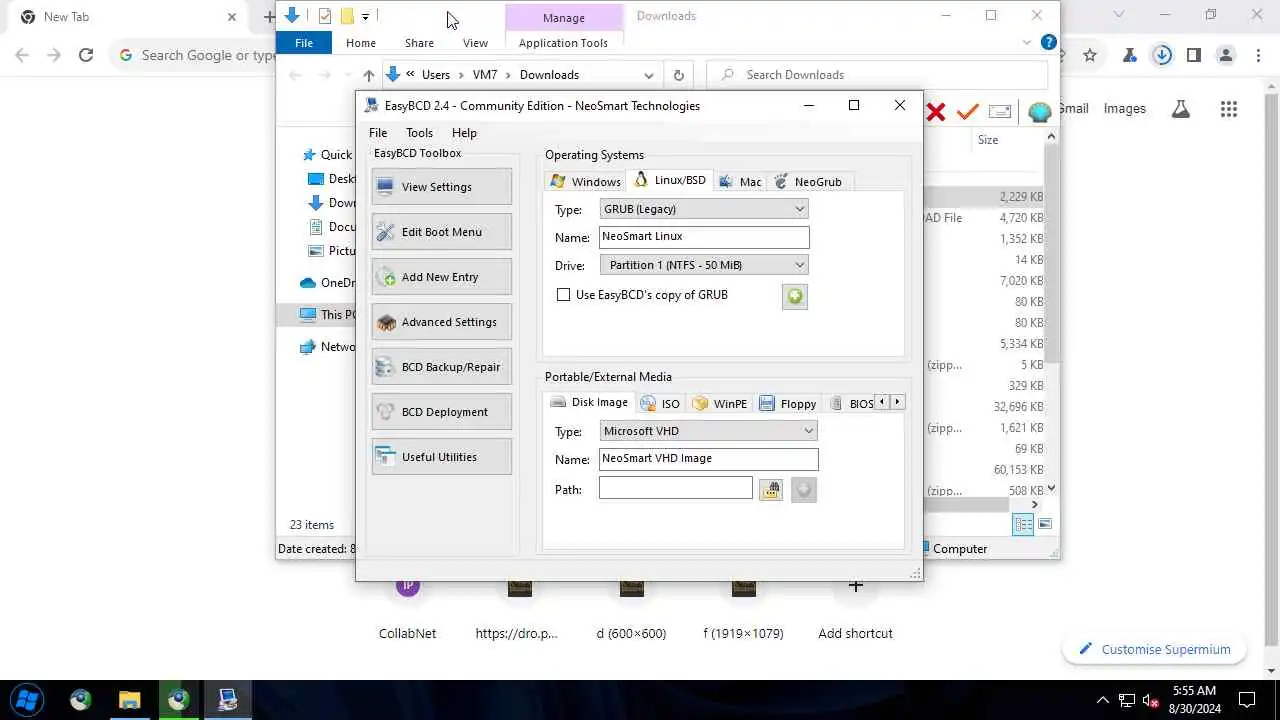Screen dimensions: 1280x720
Task: Open File Explorer from the taskbar
Action: pyautogui.click(x=129, y=699)
